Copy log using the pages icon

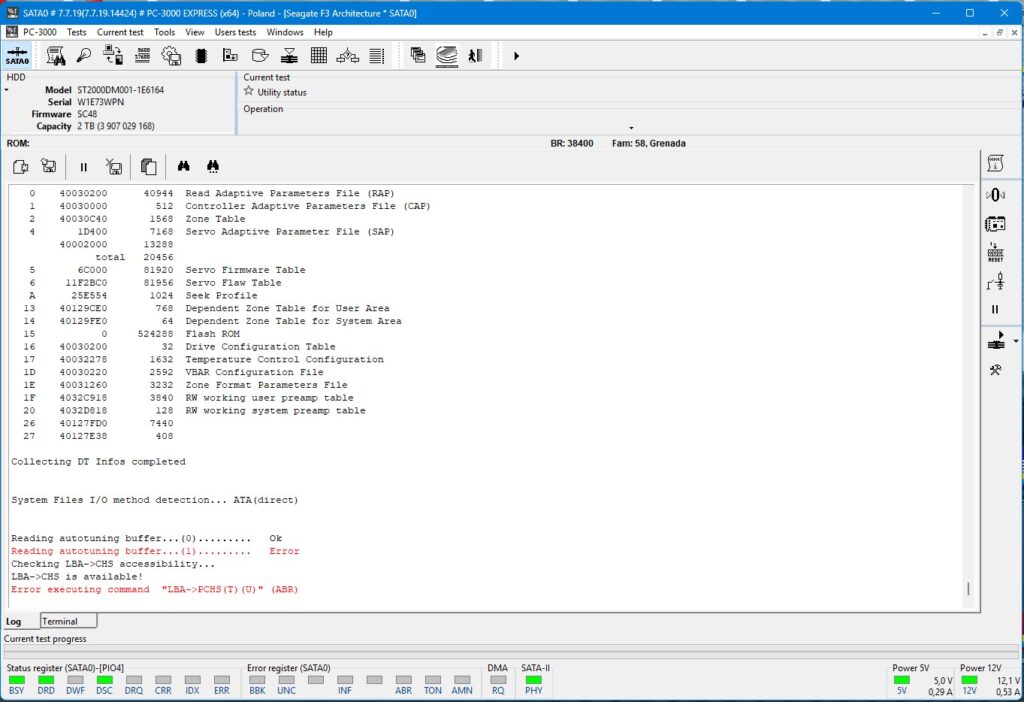coord(148,167)
